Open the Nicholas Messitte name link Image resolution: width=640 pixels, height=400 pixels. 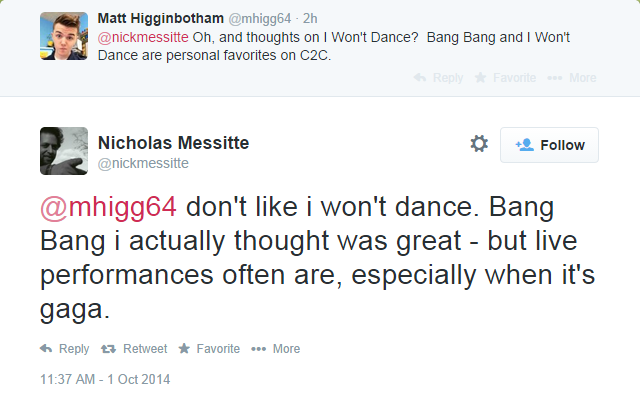click(x=173, y=143)
